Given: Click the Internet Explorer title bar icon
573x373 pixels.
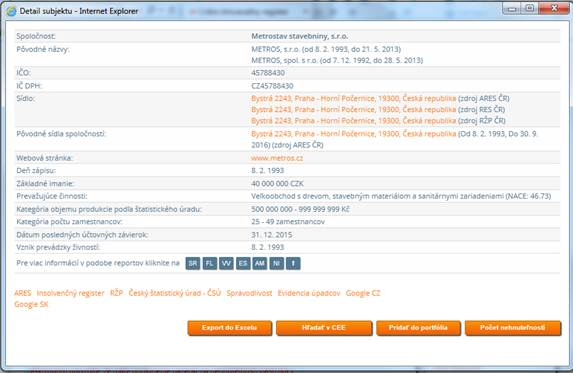Looking at the screenshot, I should click(11, 11).
